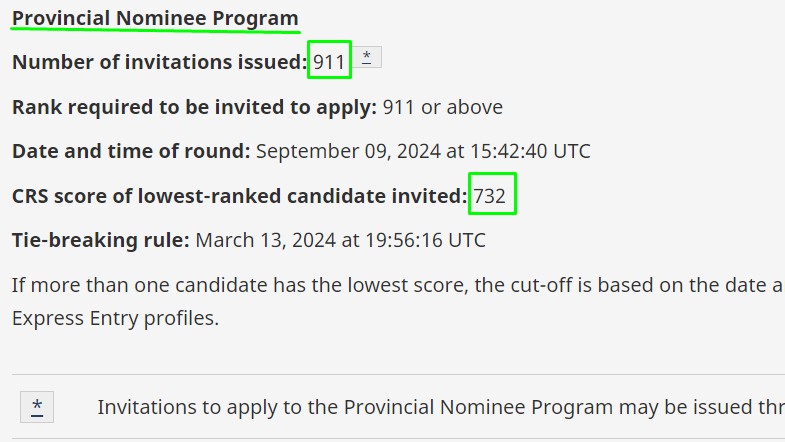Click the 'If more than one candidate' sentence

click(398, 285)
